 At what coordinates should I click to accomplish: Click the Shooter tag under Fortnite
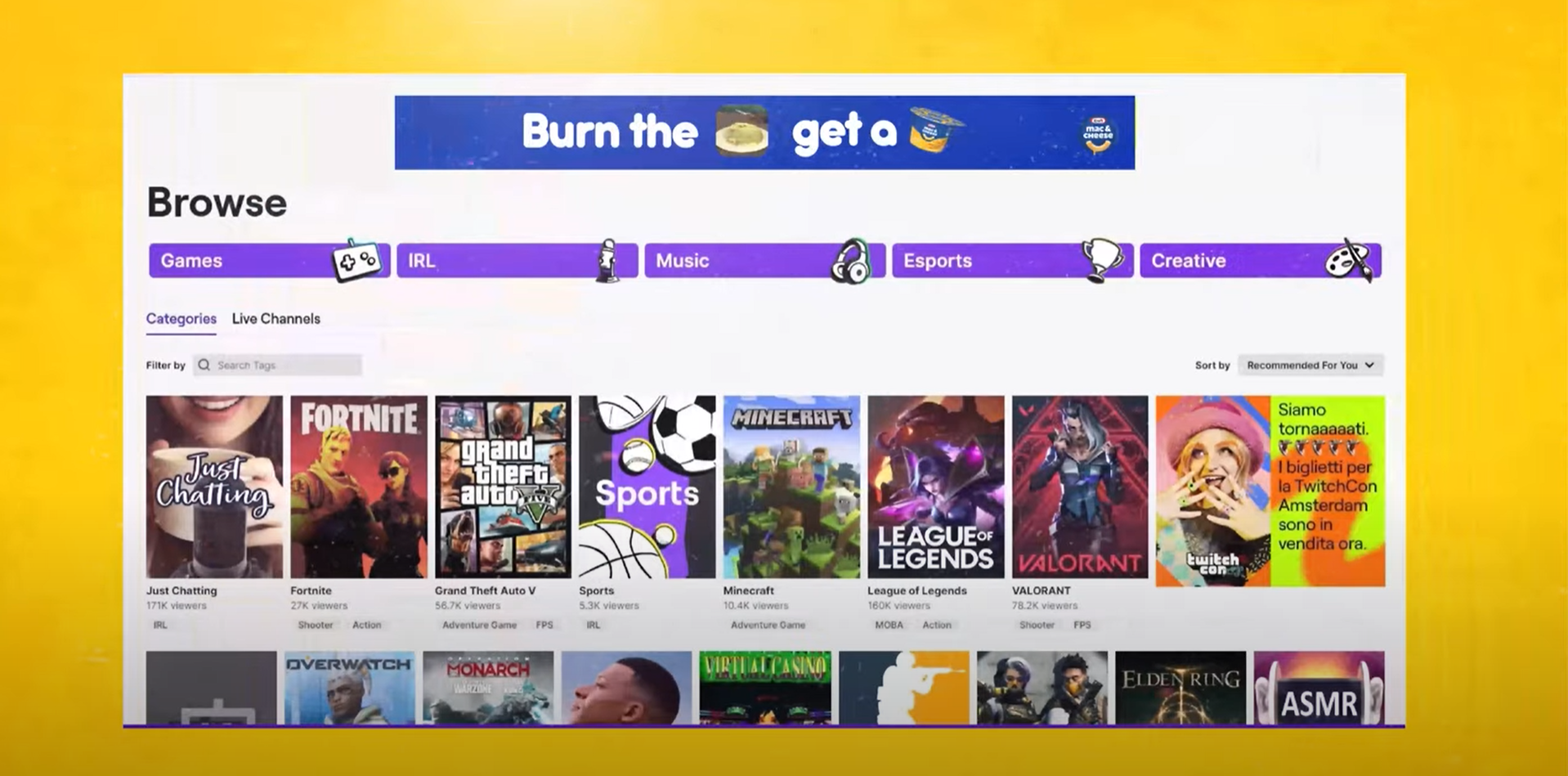pos(315,625)
